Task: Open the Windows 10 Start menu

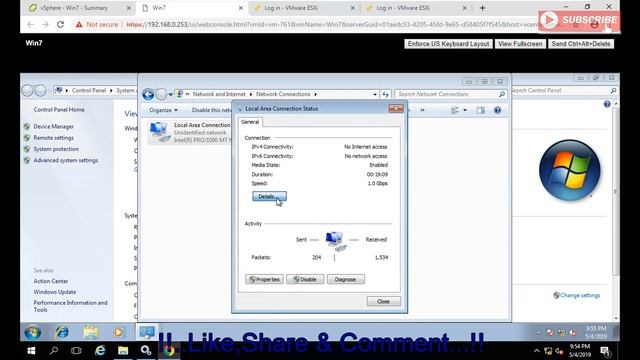Action: click(31, 351)
